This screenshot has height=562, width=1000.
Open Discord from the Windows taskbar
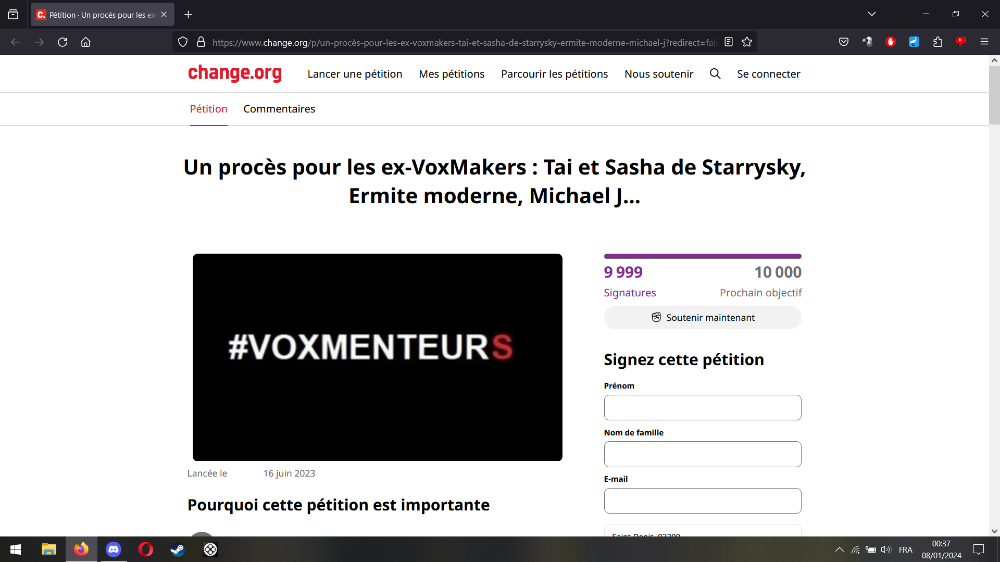tap(113, 549)
